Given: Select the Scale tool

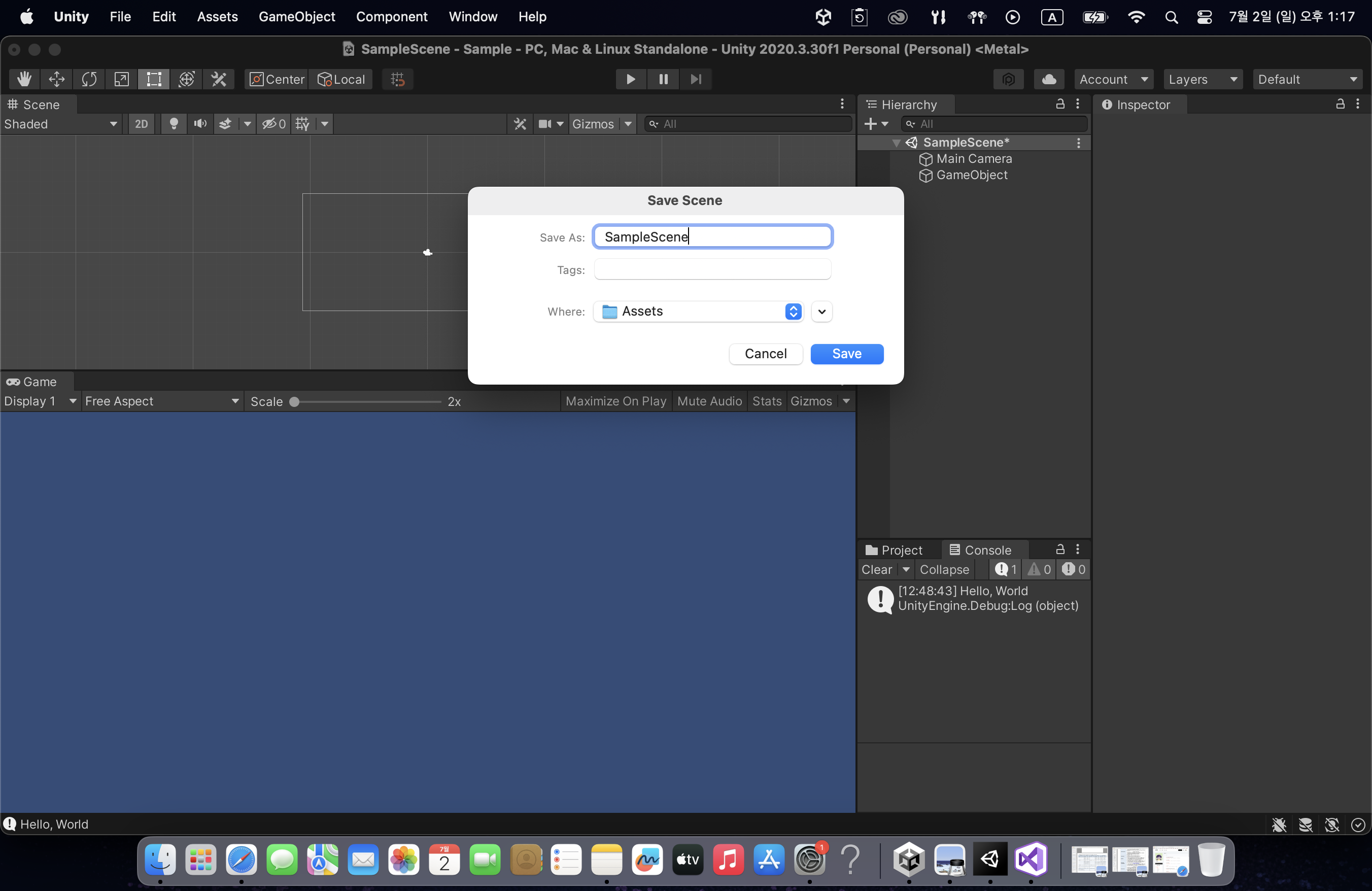Looking at the screenshot, I should click(x=121, y=79).
